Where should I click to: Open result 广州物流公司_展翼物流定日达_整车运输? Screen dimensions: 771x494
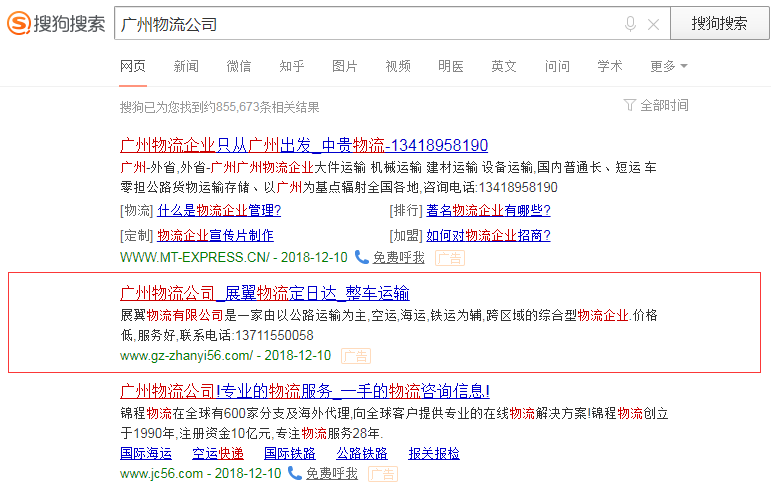coord(265,293)
